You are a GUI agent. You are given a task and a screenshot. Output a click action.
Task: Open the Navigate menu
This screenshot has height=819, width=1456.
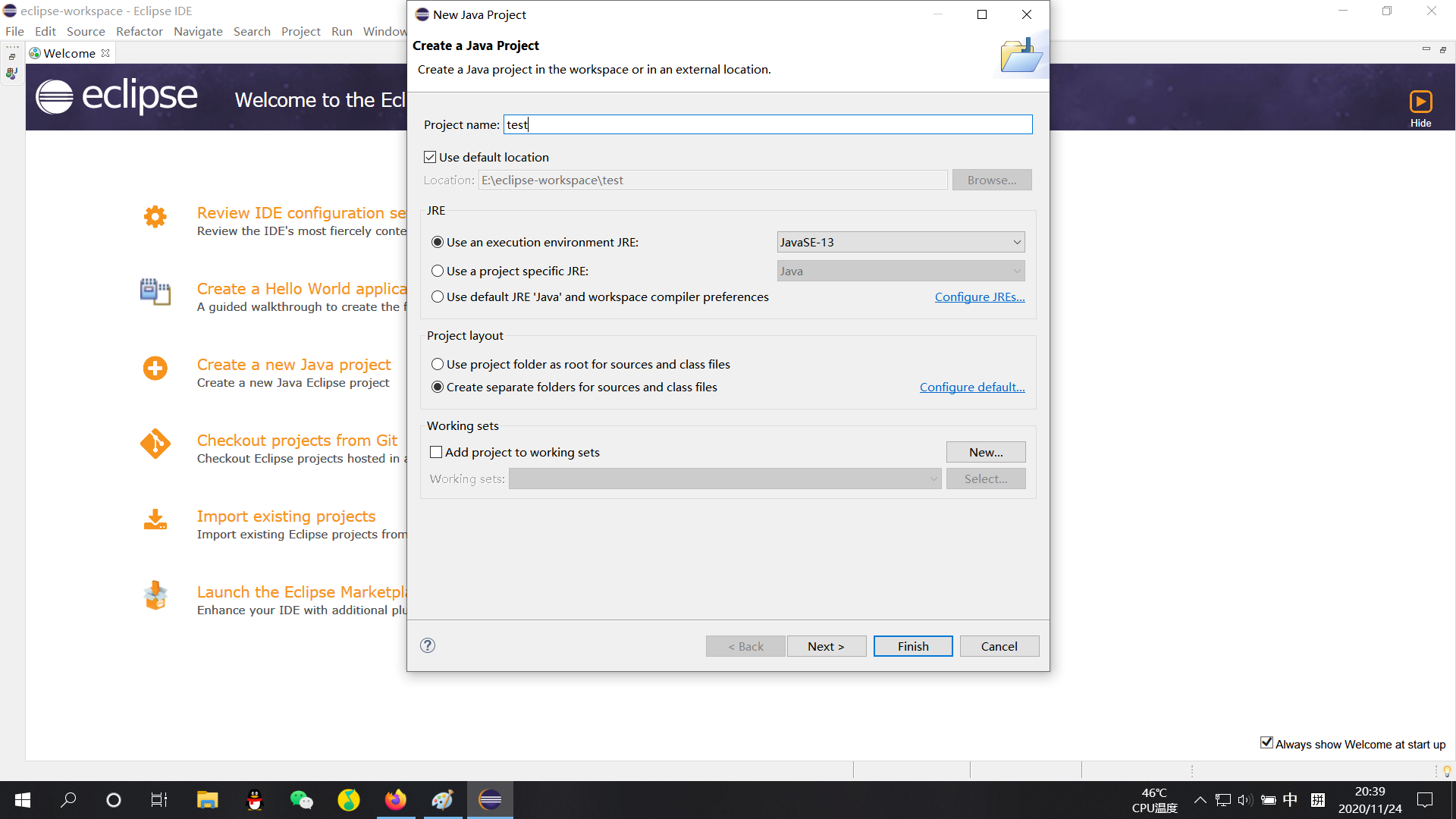(x=198, y=31)
